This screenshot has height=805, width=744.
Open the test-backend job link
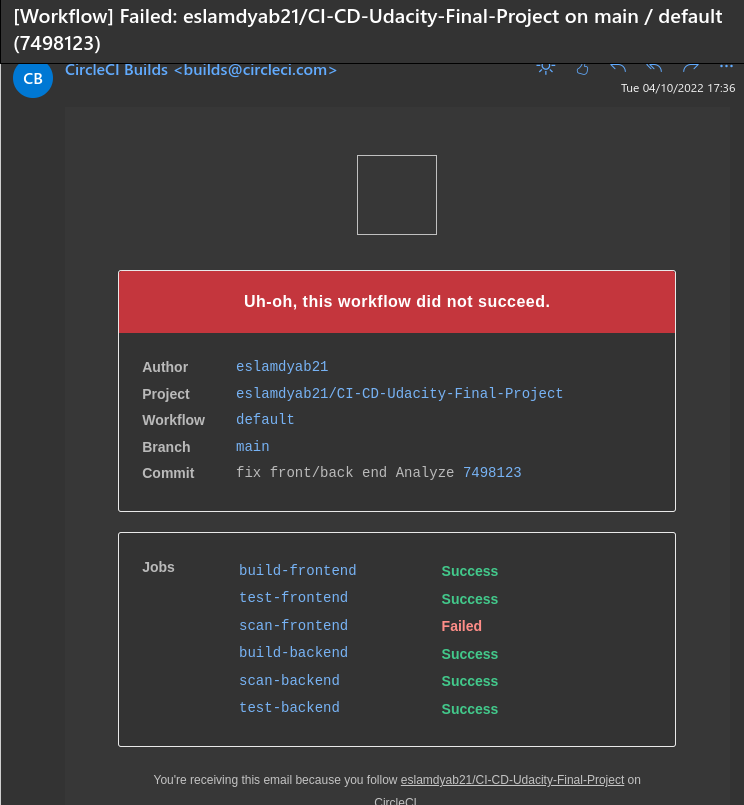click(x=290, y=707)
